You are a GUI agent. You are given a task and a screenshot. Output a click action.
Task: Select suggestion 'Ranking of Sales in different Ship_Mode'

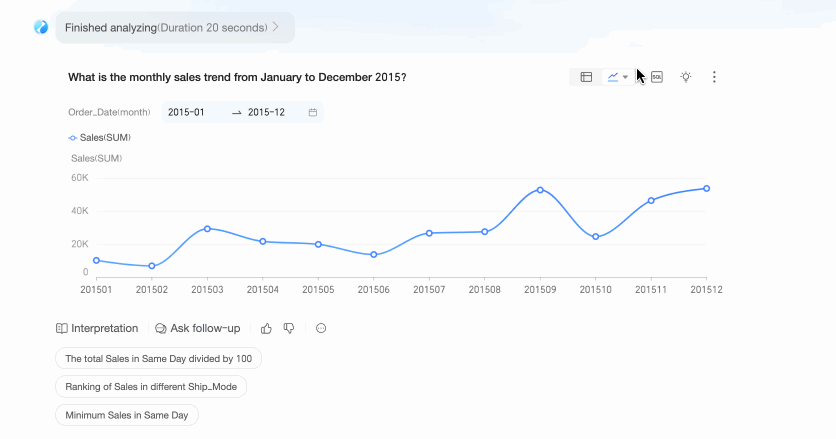(151, 387)
